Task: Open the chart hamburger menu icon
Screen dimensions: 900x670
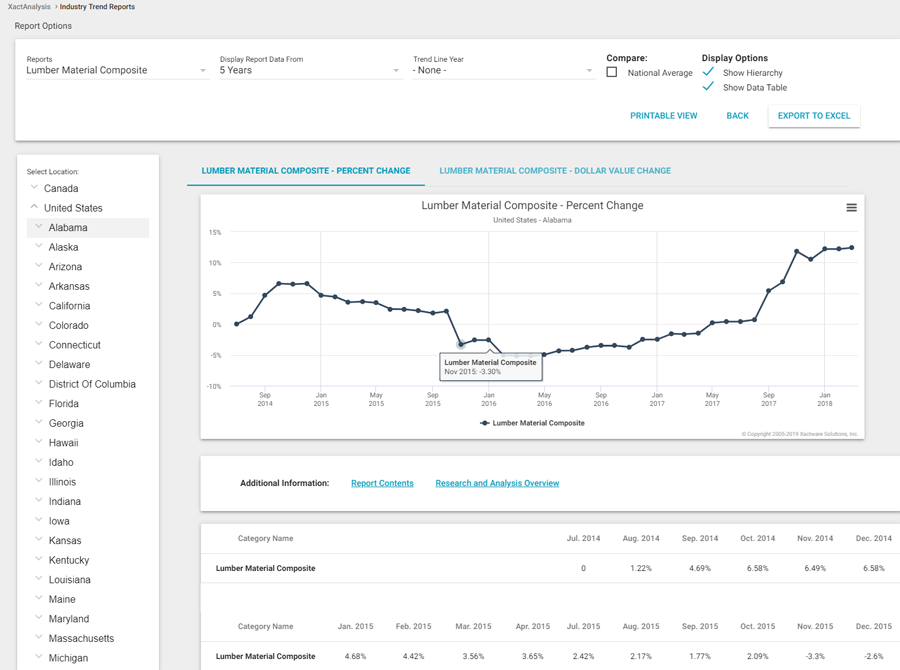Action: click(851, 208)
